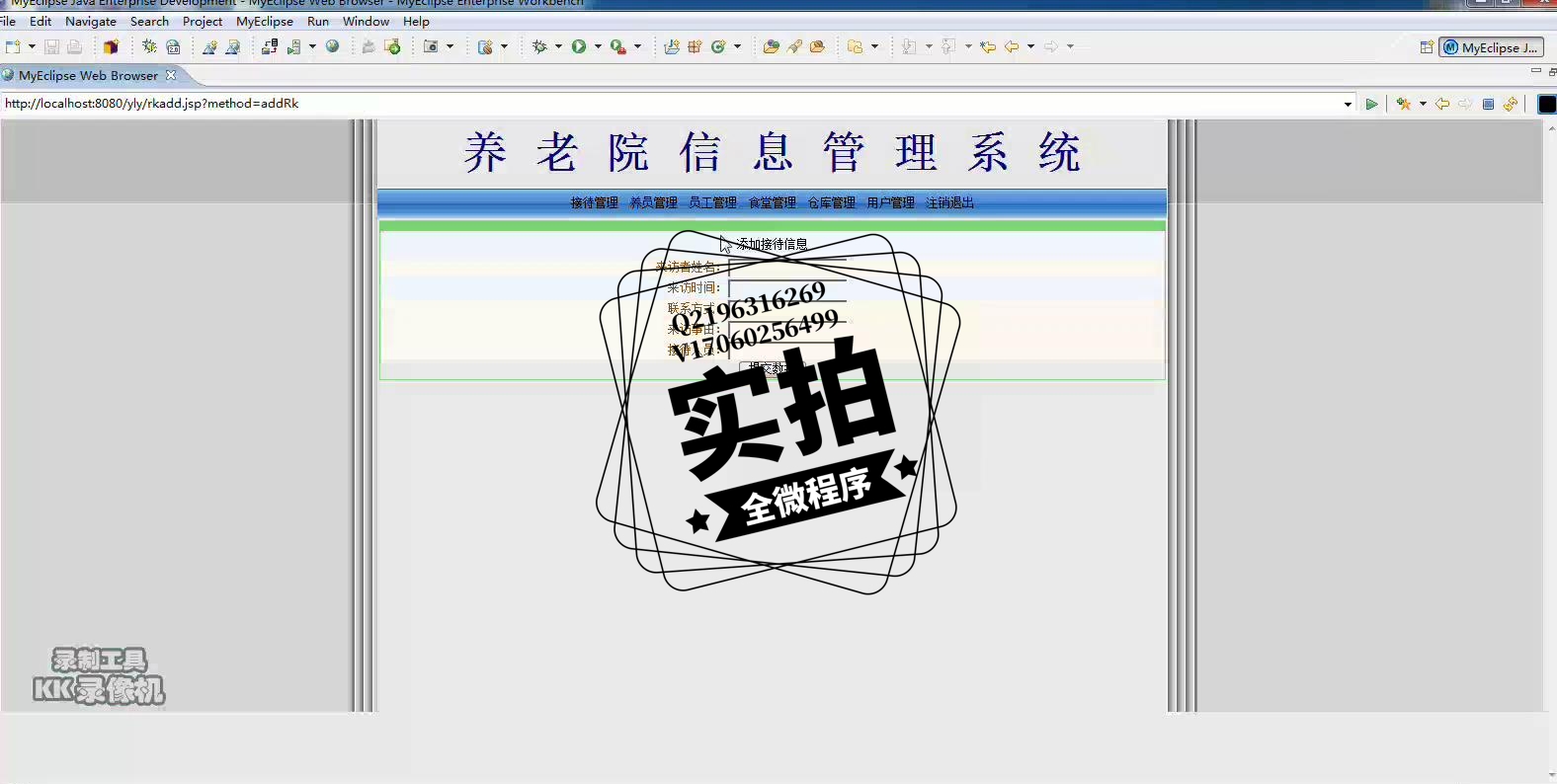This screenshot has width=1557, height=784.
Task: Click the Print toolbar icon
Action: (x=74, y=46)
